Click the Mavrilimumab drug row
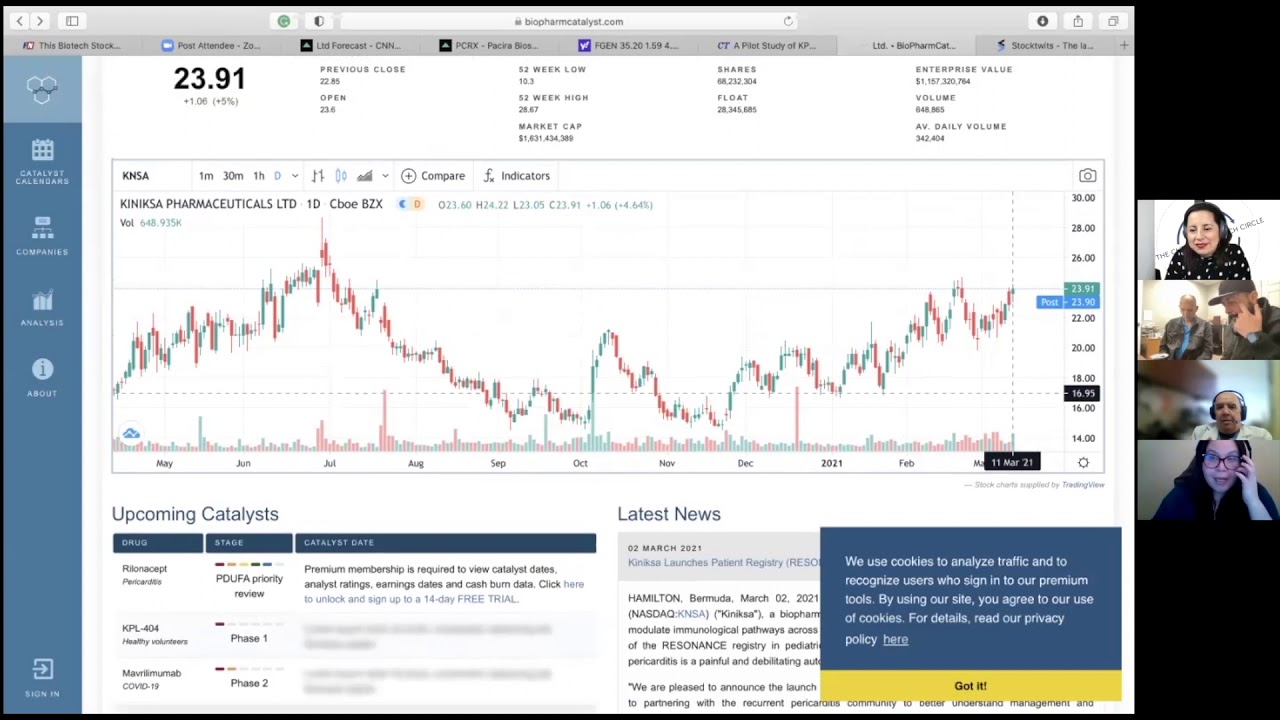This screenshot has height=720, width=1280. click(x=354, y=680)
